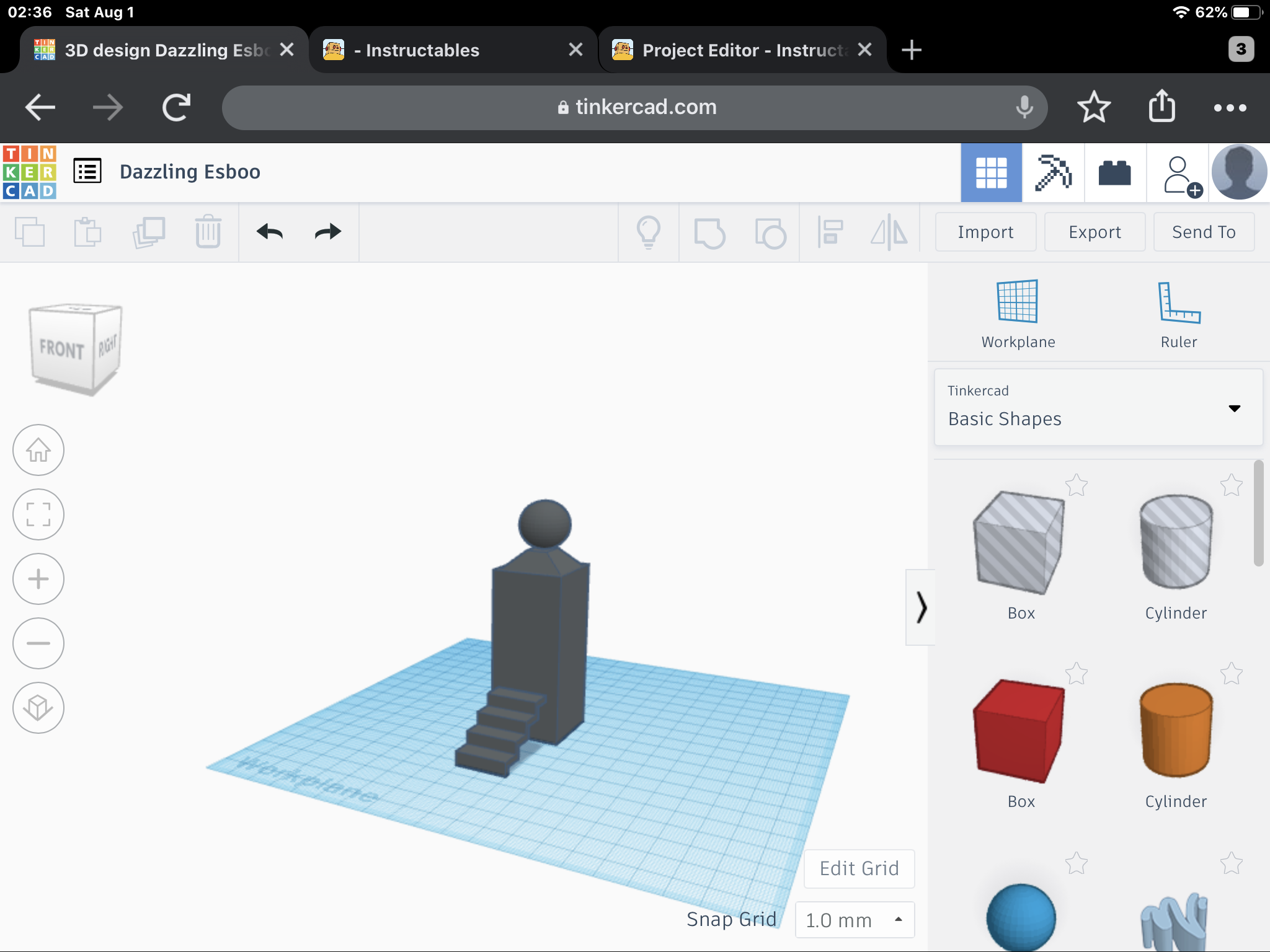
Task: Select the orange Cylinder shape
Action: 1176,730
